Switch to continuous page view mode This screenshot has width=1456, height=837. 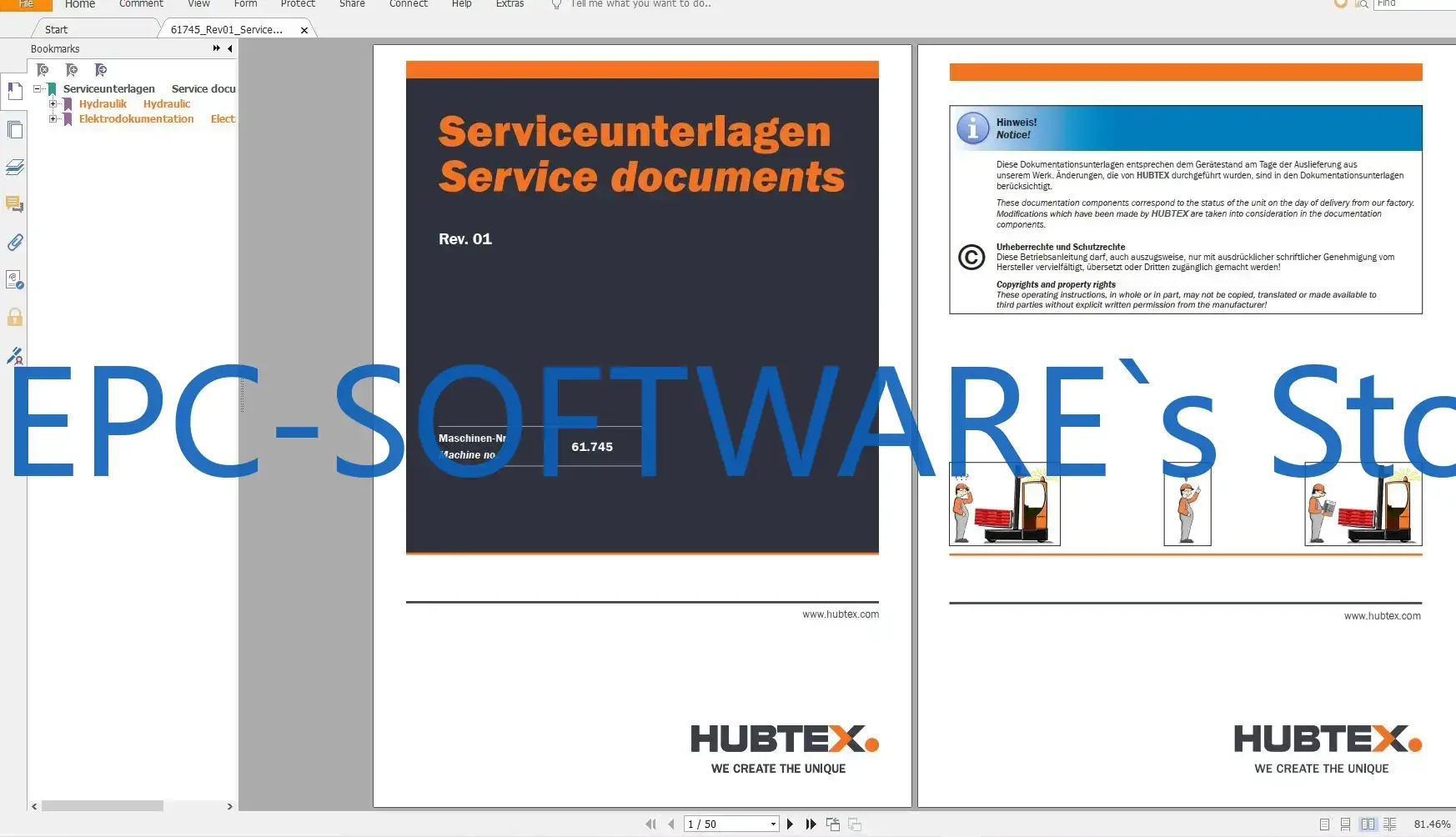(x=1345, y=824)
